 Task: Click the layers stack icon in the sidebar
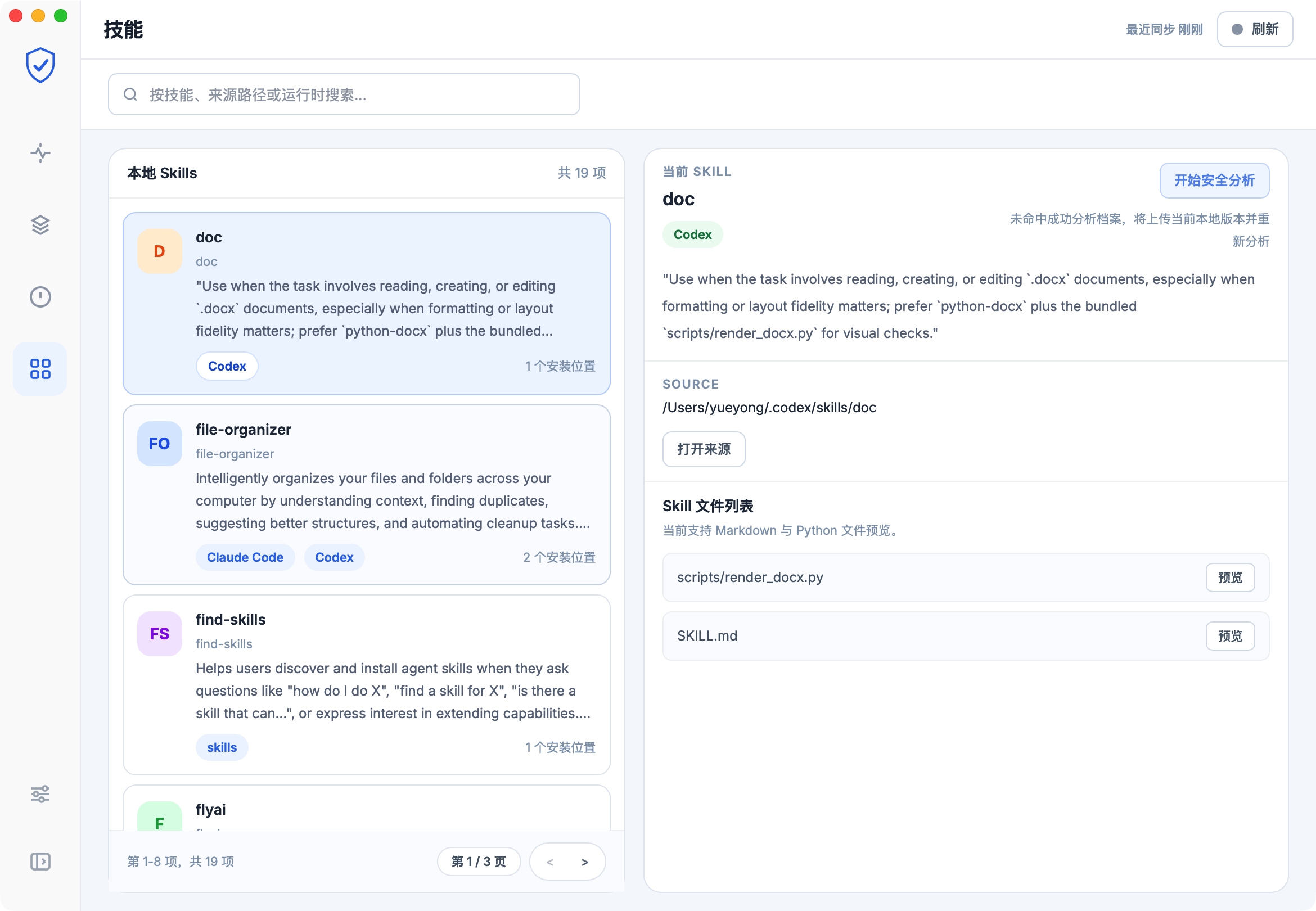tap(39, 225)
